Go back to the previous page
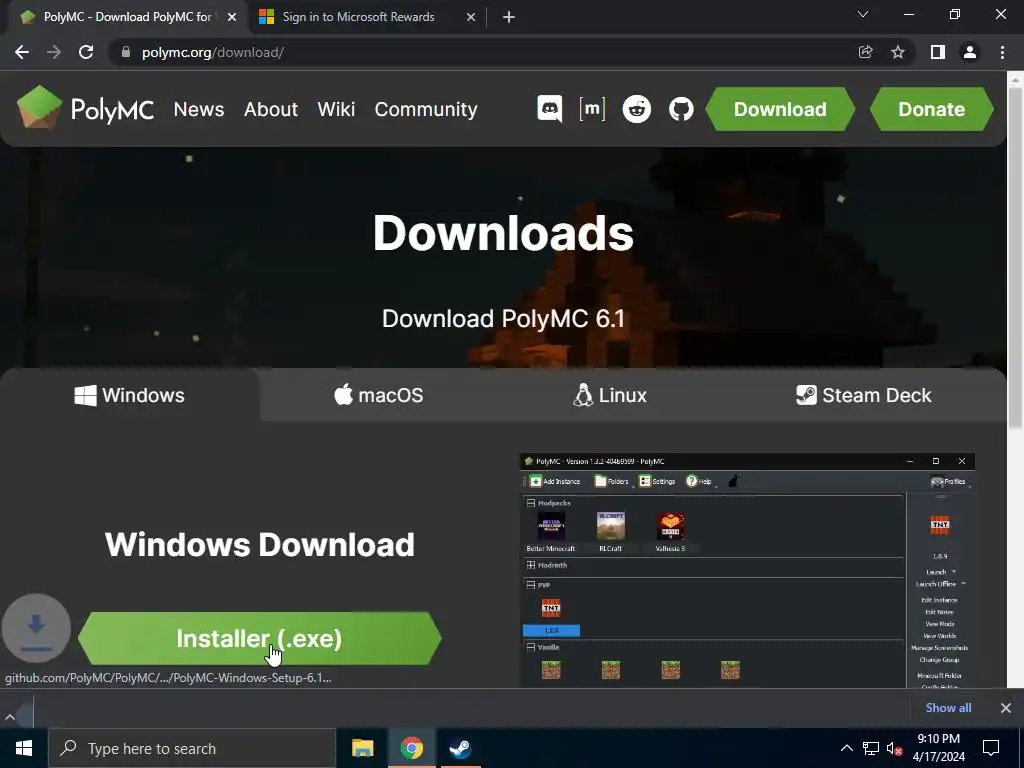Viewport: 1024px width, 768px height. (x=22, y=52)
